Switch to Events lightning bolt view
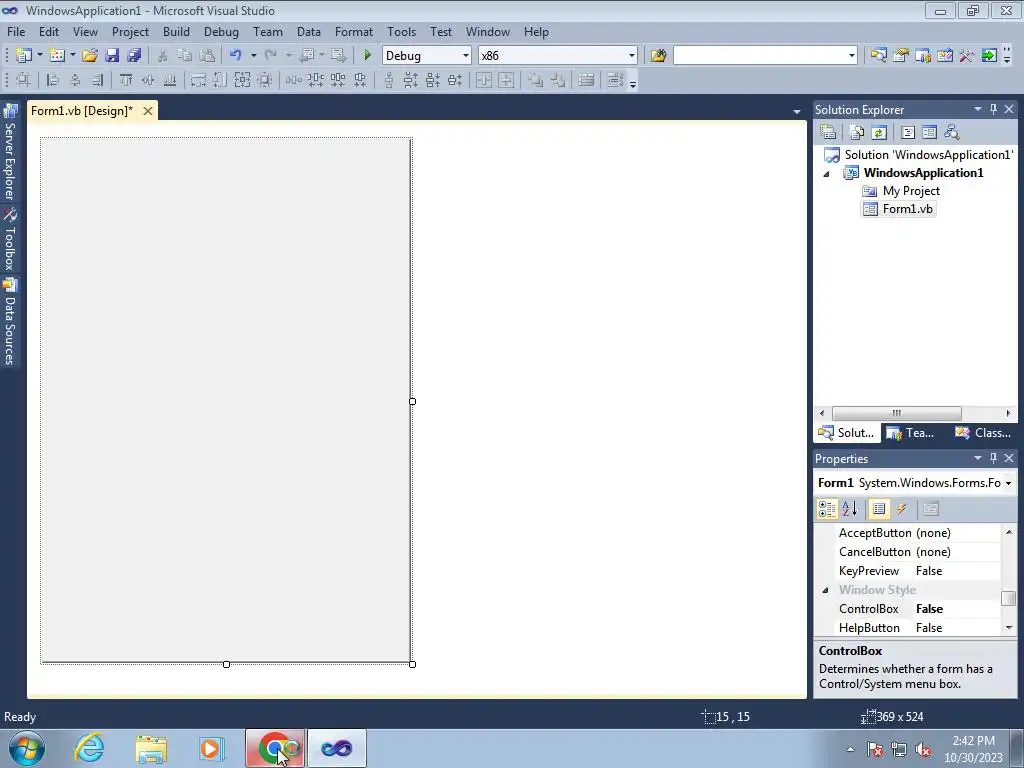 point(901,509)
